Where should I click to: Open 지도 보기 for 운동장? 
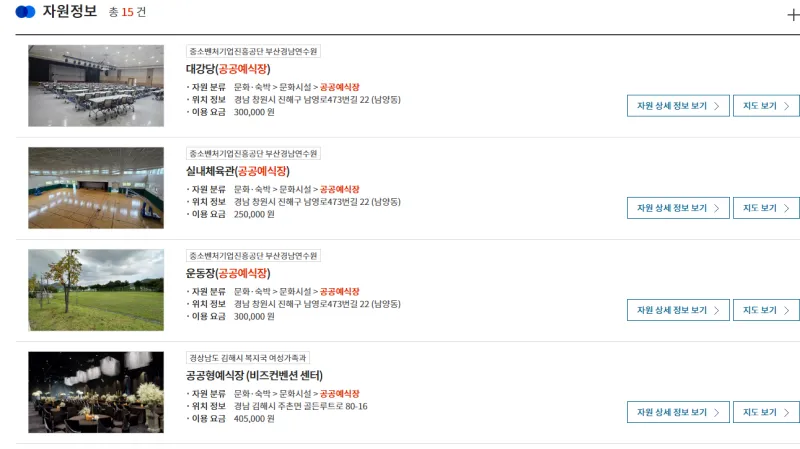pos(766,310)
